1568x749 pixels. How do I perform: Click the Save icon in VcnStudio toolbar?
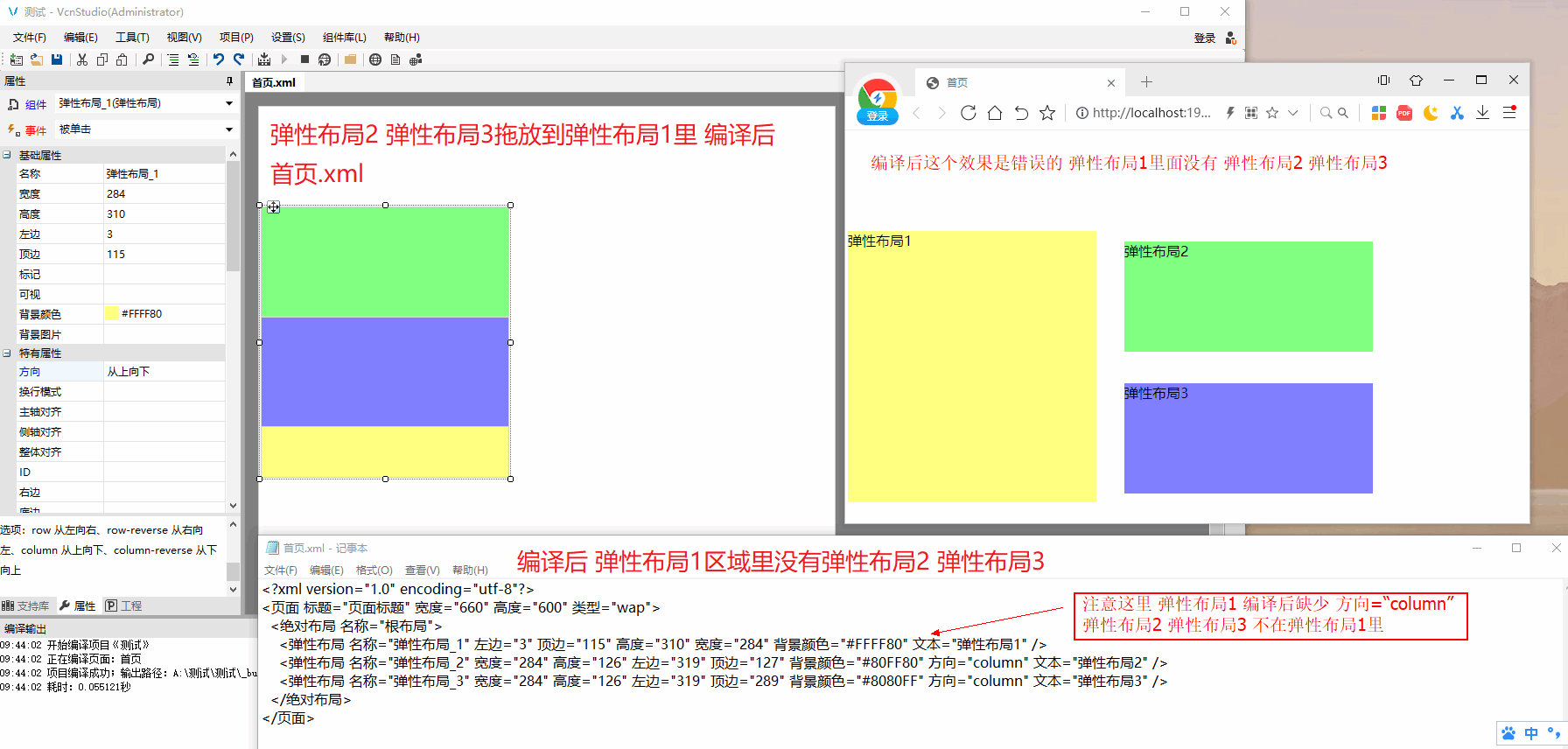57,59
